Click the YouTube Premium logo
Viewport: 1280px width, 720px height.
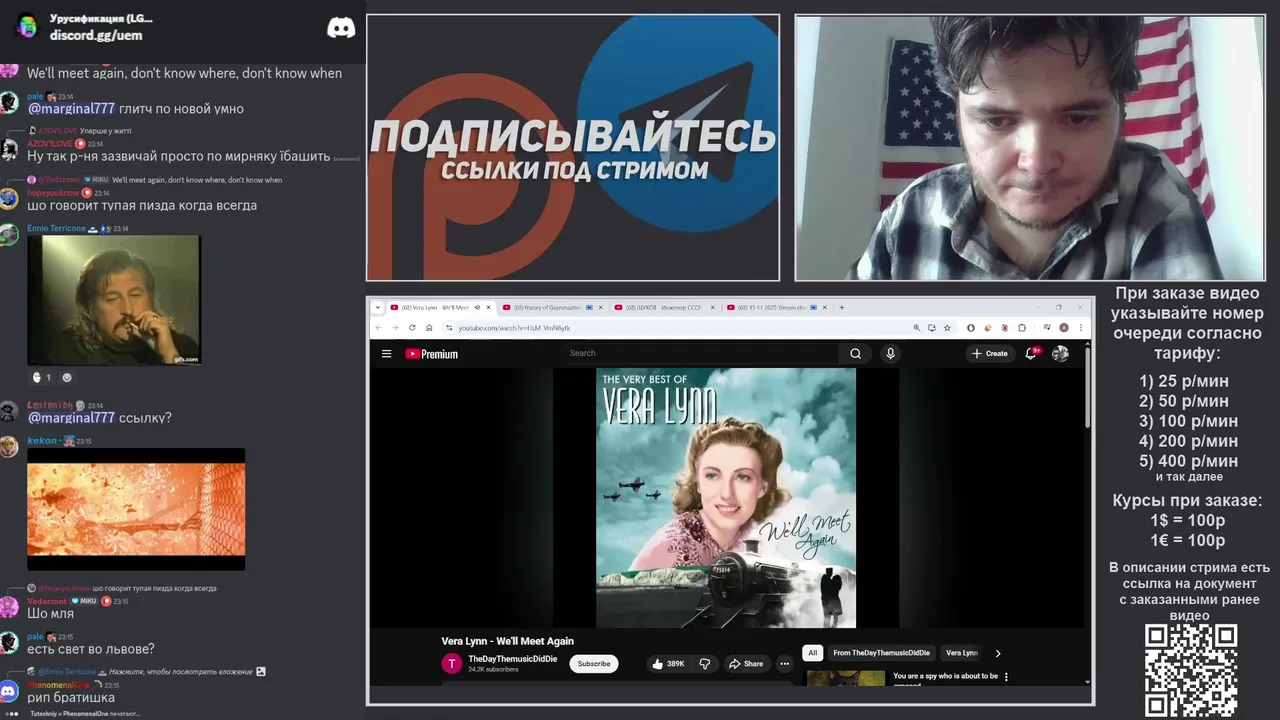(x=432, y=353)
